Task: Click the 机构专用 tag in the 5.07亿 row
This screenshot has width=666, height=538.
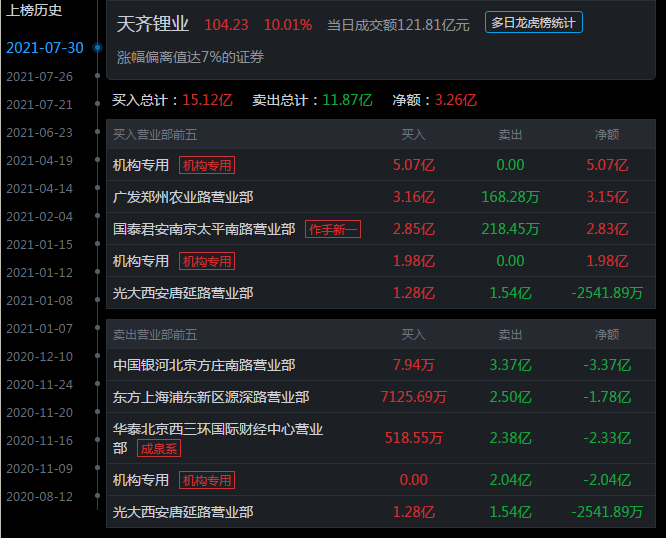Action: click(x=207, y=165)
